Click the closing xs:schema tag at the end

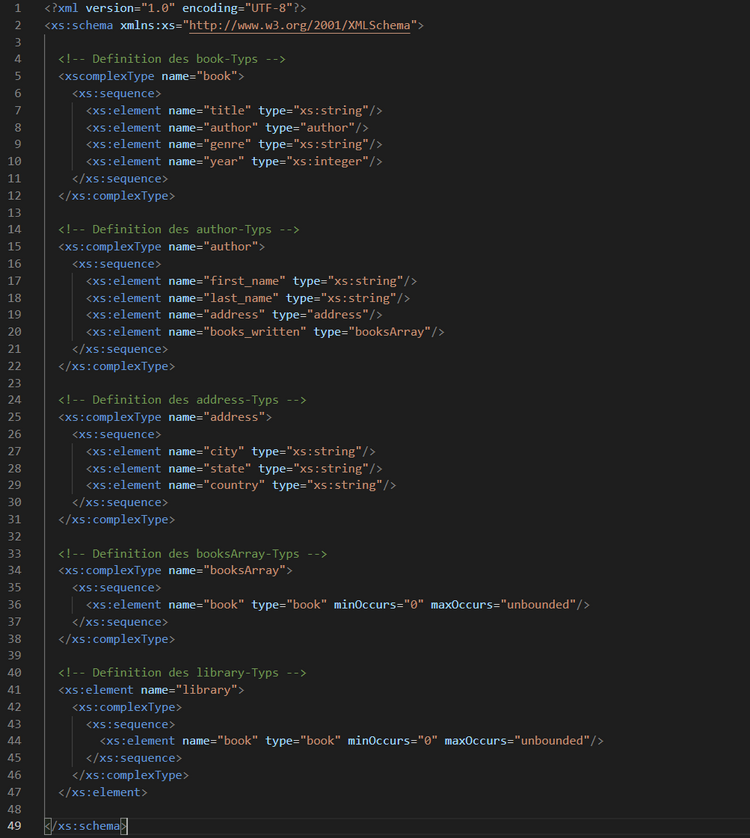click(x=86, y=826)
